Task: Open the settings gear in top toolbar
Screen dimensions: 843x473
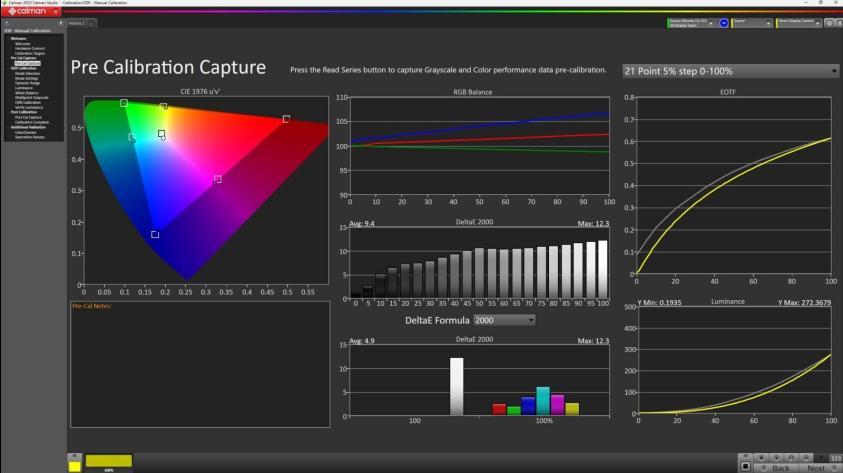Action: click(x=830, y=23)
